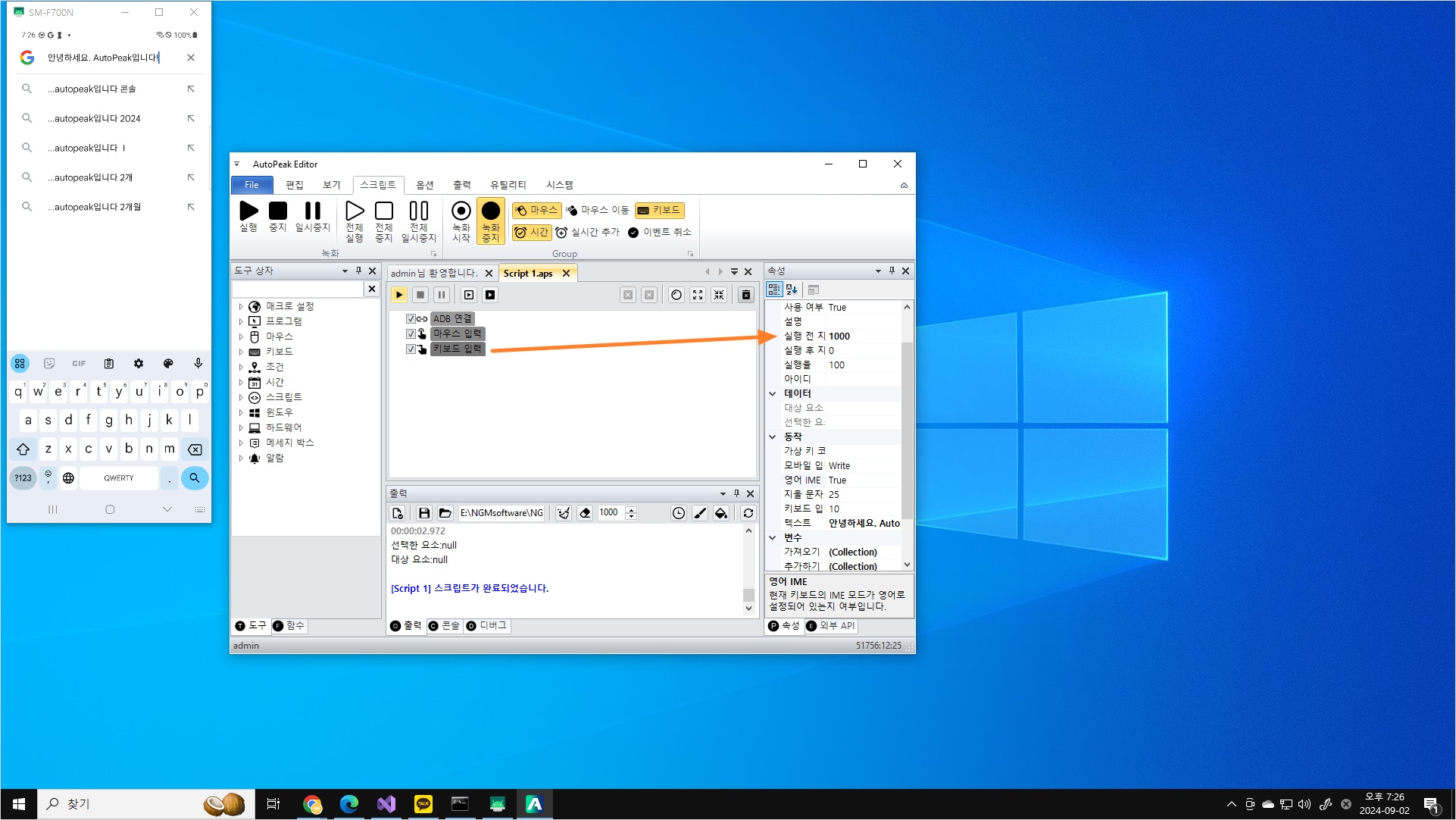This screenshot has height=820, width=1456.
Task: Click the 녹화 시작 record start icon
Action: tap(461, 211)
